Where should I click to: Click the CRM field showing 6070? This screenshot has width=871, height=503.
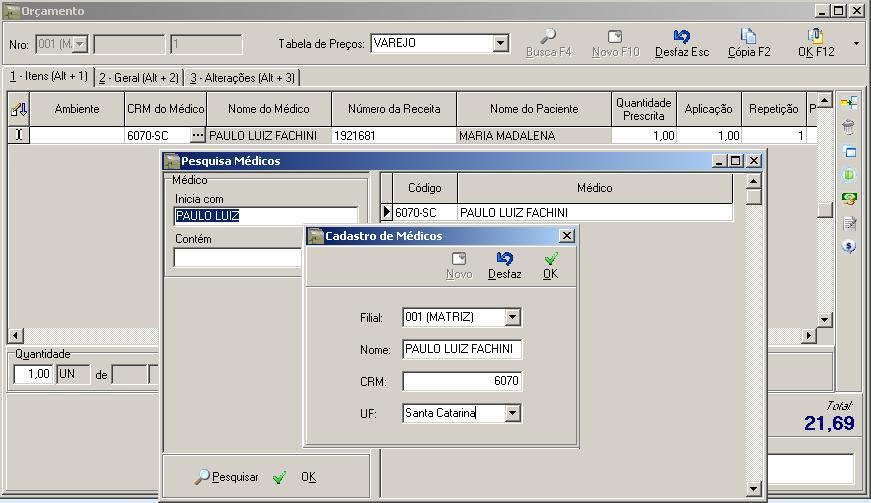point(462,381)
